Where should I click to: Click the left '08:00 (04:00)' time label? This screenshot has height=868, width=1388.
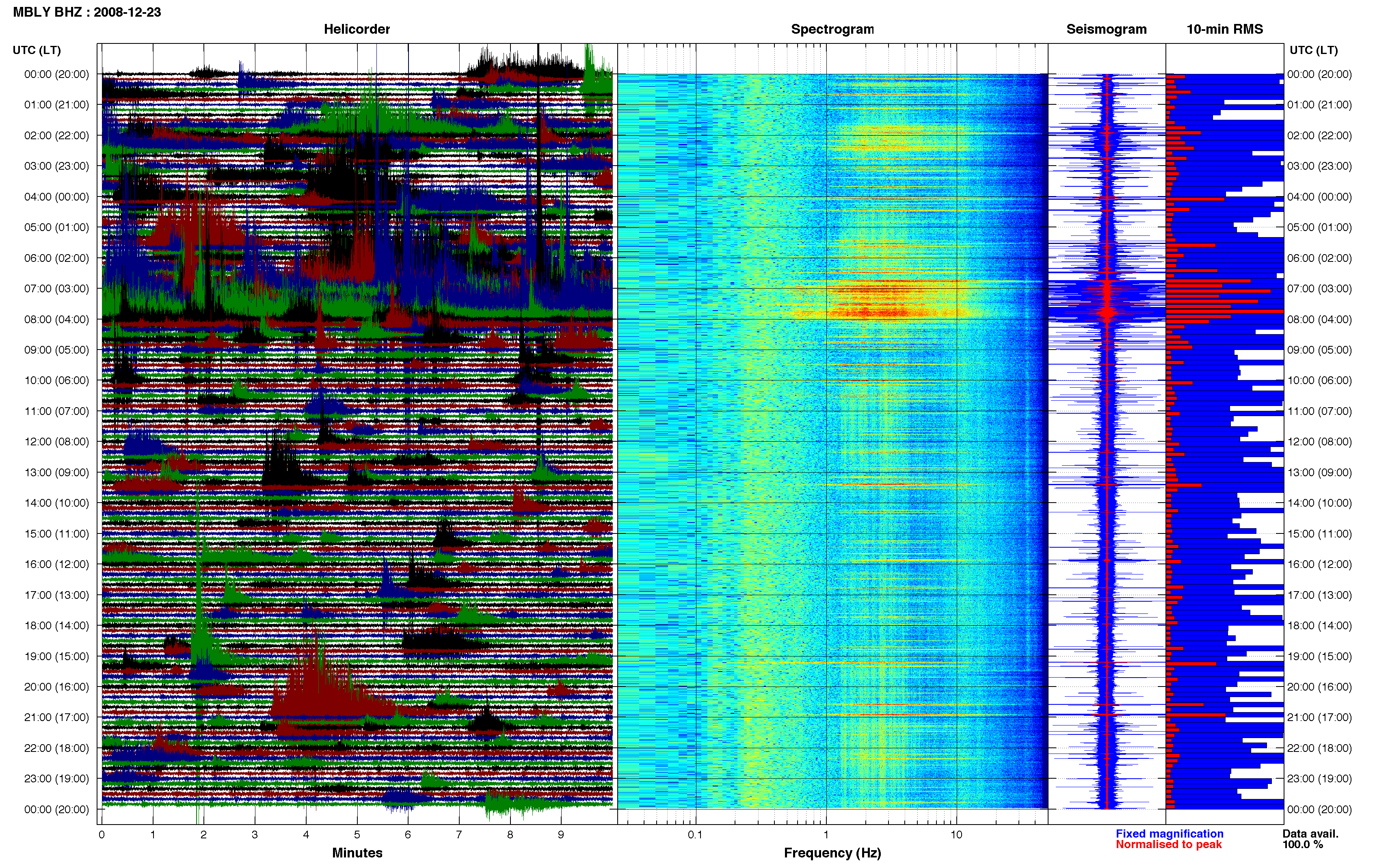pyautogui.click(x=56, y=319)
